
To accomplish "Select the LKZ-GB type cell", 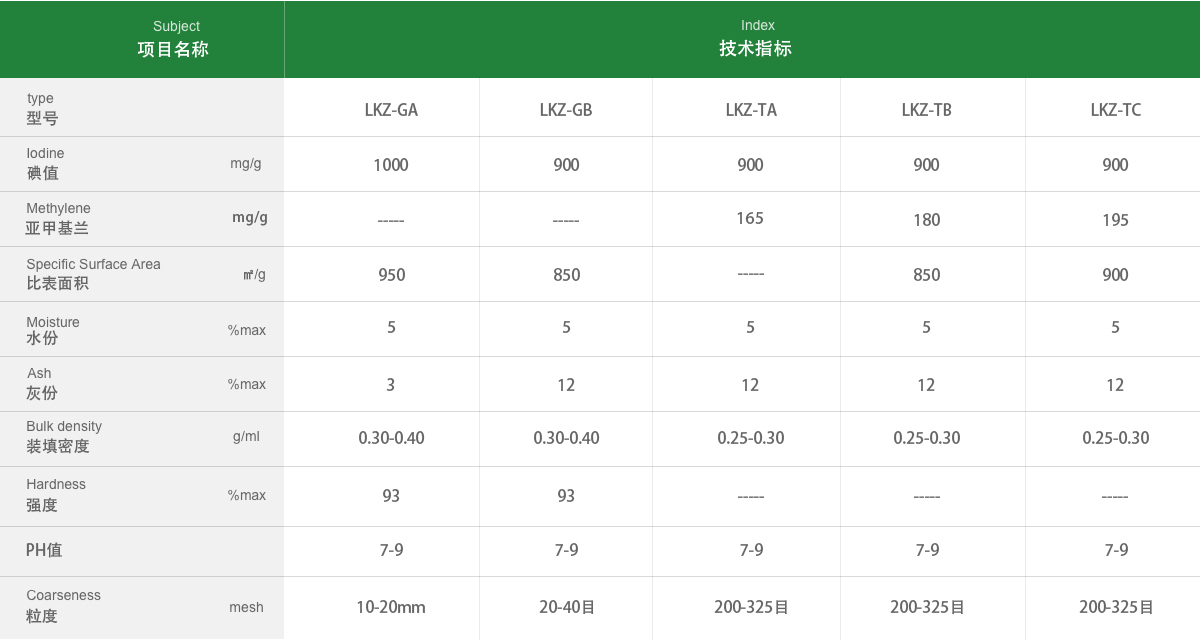I will (566, 110).
